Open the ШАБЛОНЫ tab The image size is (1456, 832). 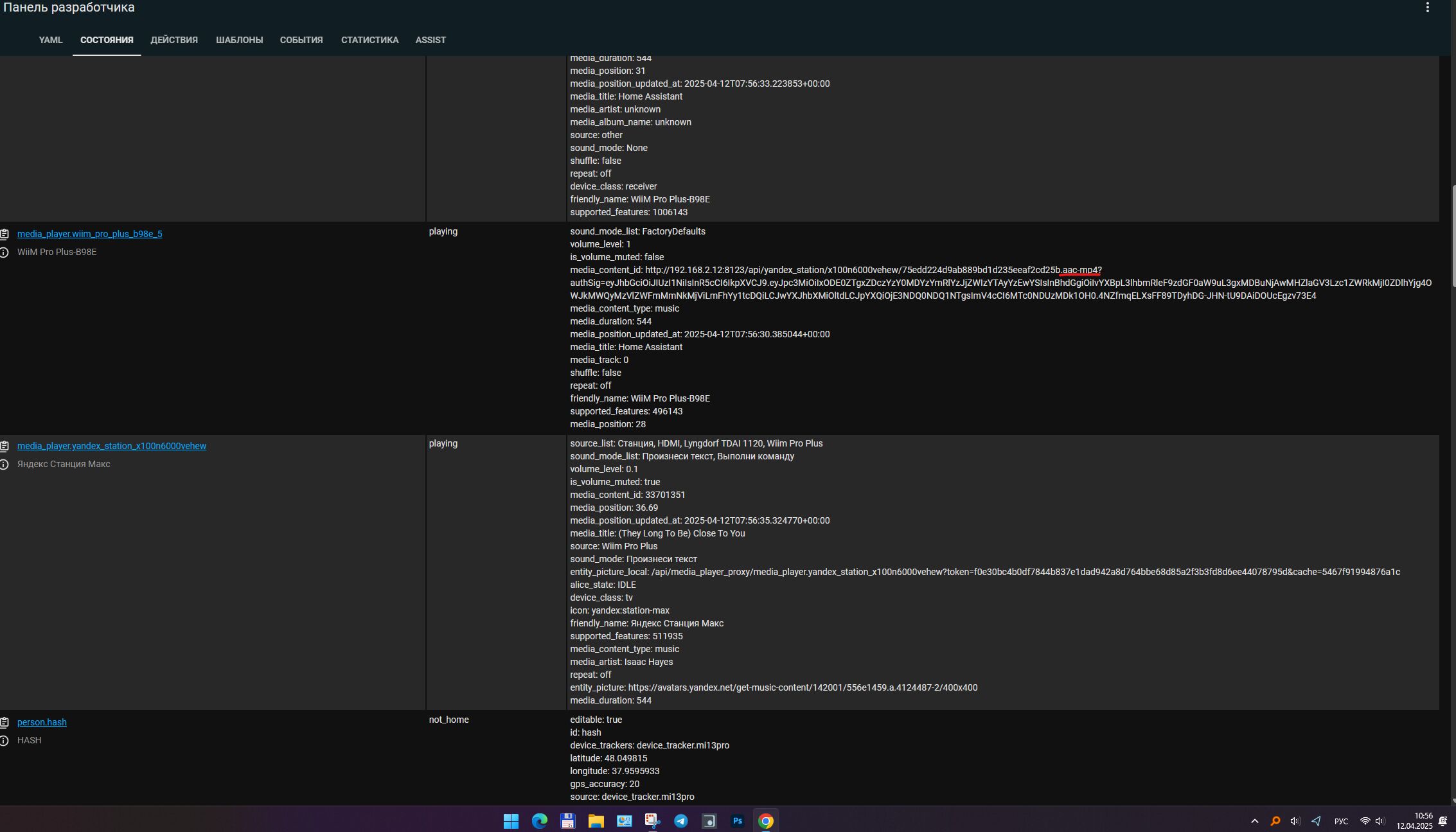tap(239, 40)
